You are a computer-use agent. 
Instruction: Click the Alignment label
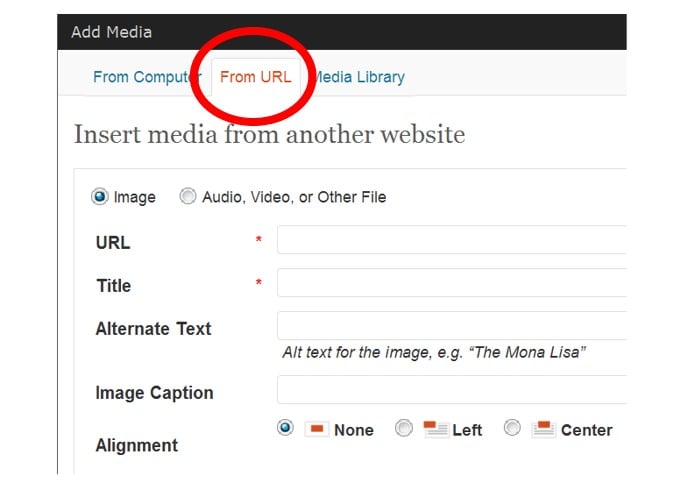[x=137, y=445]
